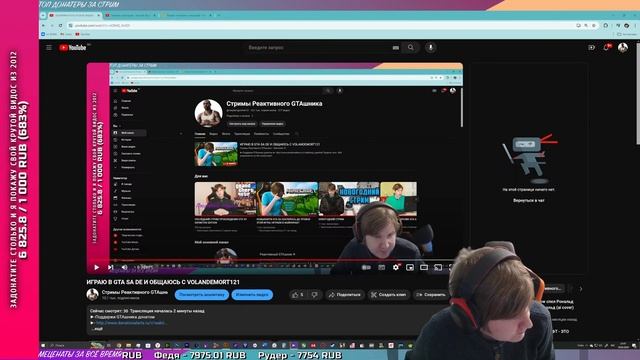Open the account avatar menu

pos(622,47)
